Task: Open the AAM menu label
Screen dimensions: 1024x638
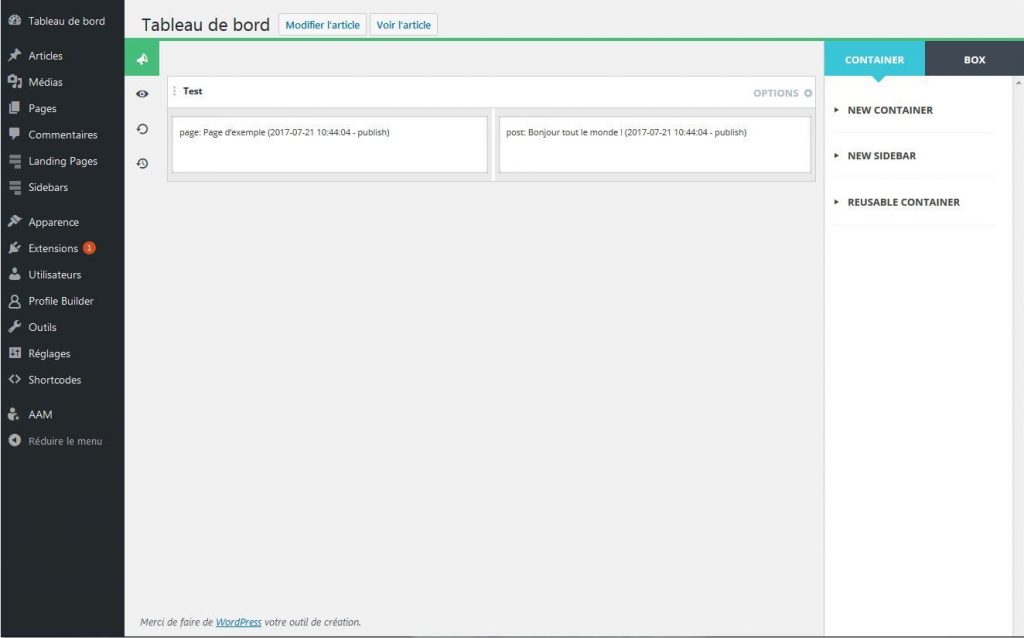Action: (x=40, y=415)
